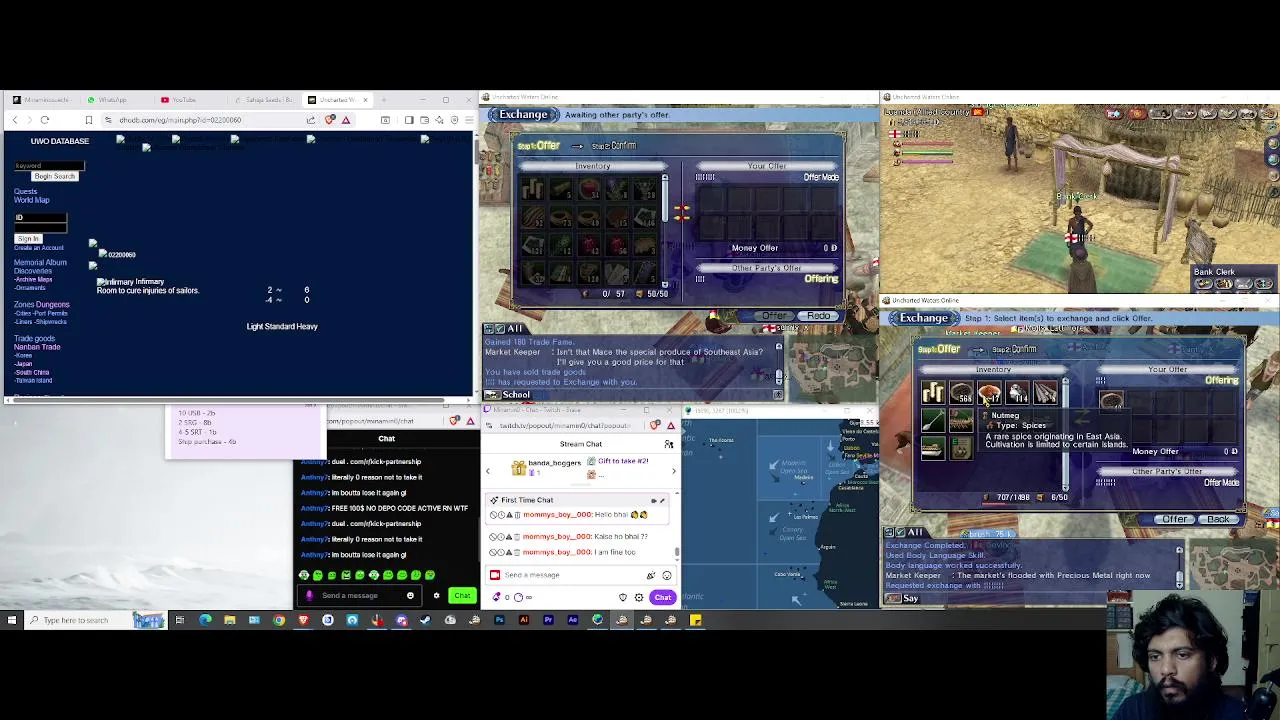The height and width of the screenshot is (720, 1280).
Task: Open Trade goods link in sidebar
Action: tap(34, 338)
